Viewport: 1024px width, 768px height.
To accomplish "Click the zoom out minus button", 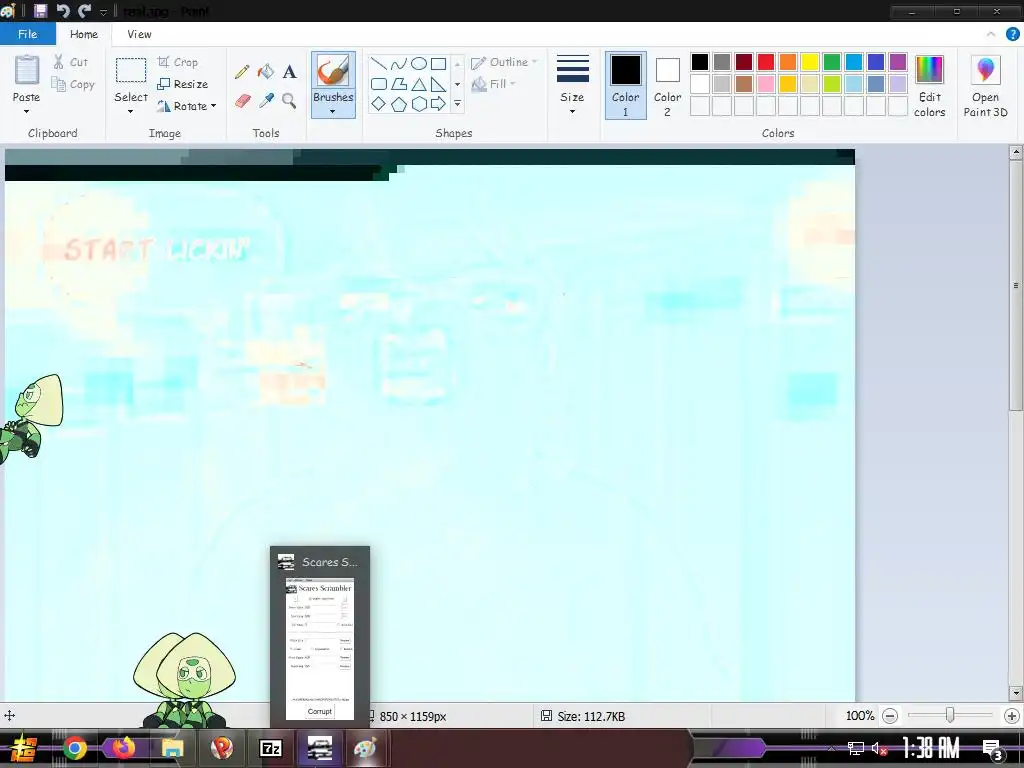I will point(890,716).
